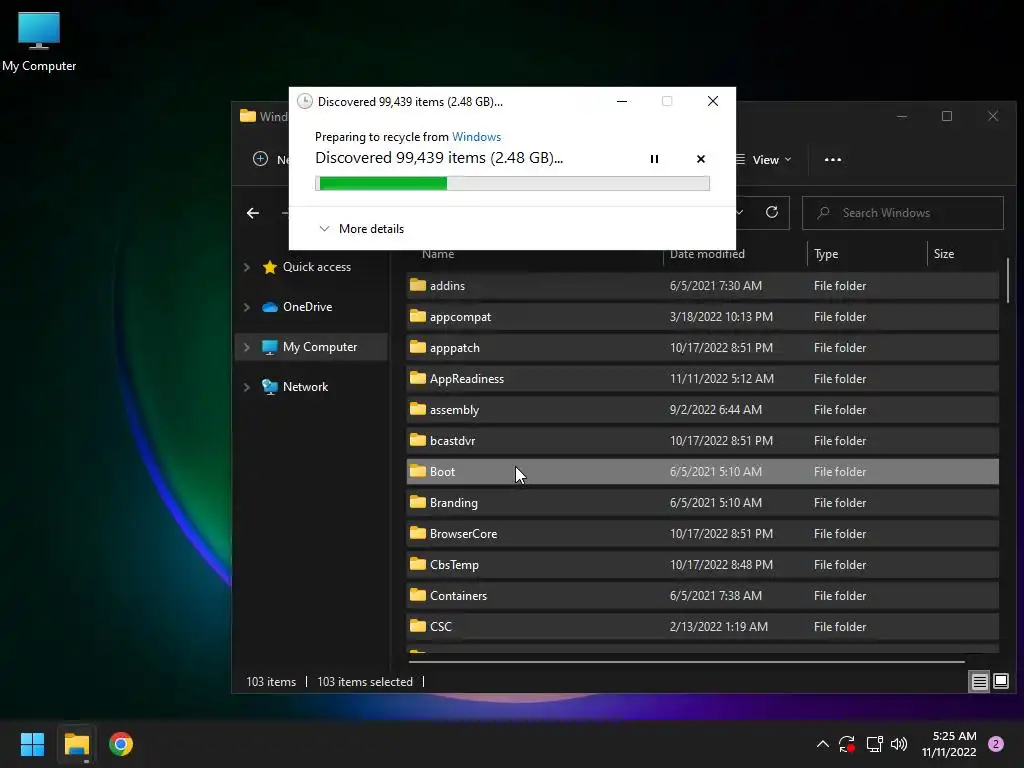Open File Explorer from taskbar
Screen dimensions: 1024x768
point(76,744)
